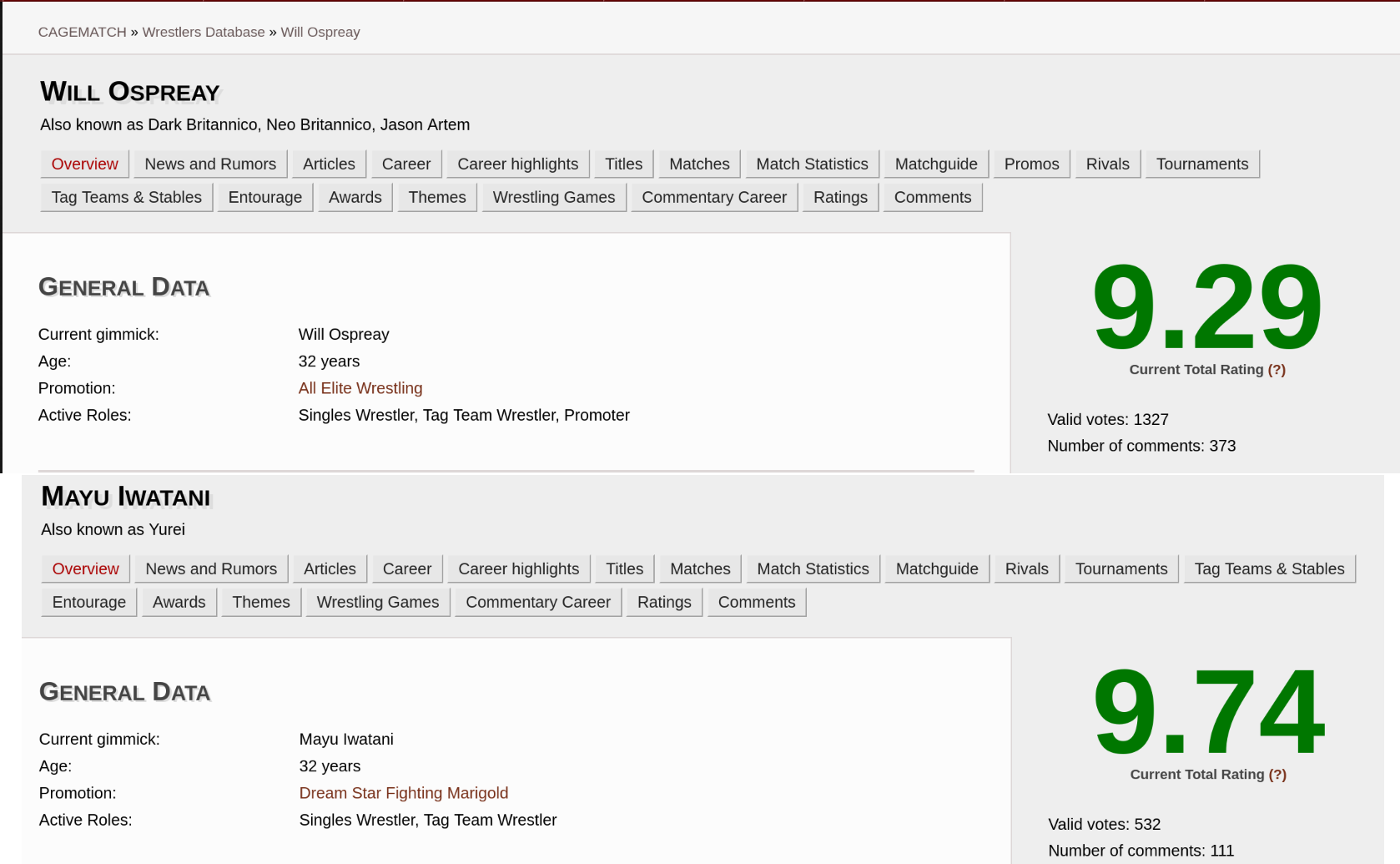Image resolution: width=1400 pixels, height=864 pixels.
Task: Open Will Ospreay's Career highlights tab
Action: tap(518, 164)
